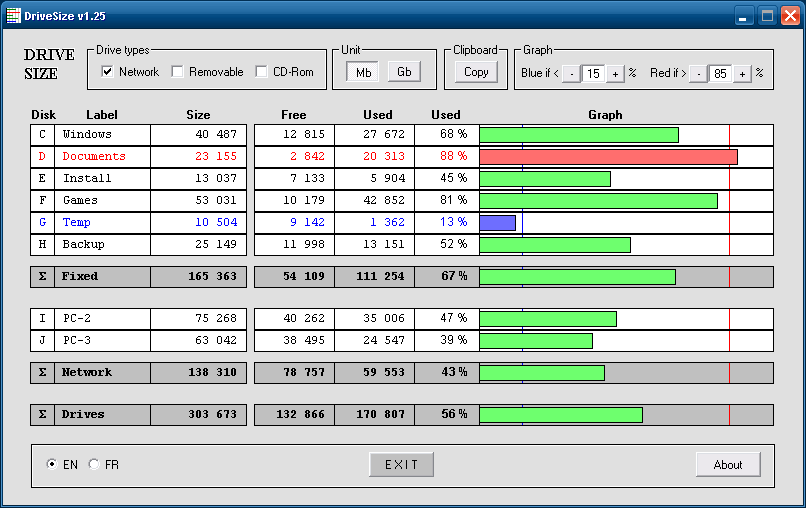Click the Documents free value 2 842
Screen dimensions: 806x508
307,156
